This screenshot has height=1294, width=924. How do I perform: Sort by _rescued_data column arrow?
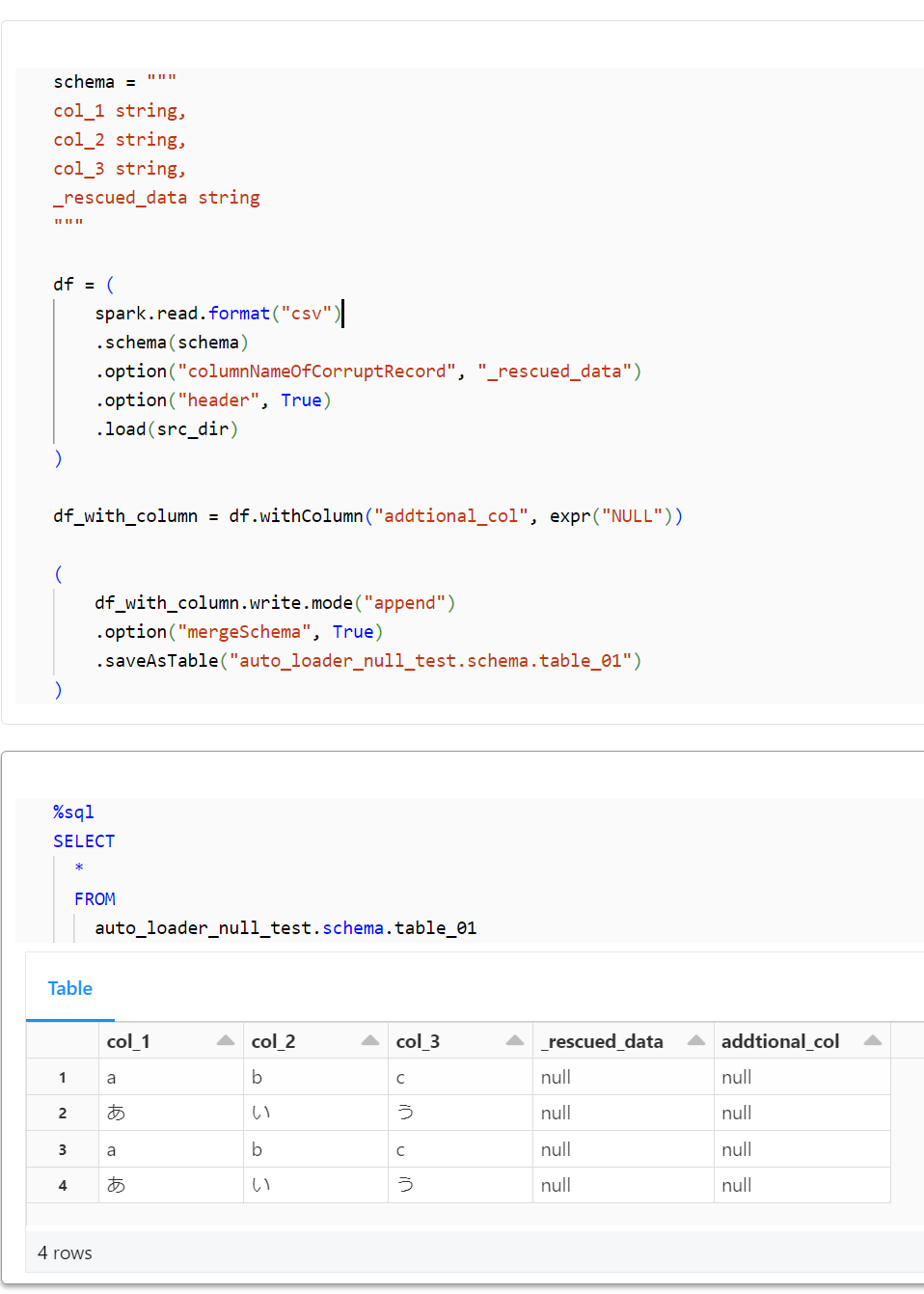696,1040
